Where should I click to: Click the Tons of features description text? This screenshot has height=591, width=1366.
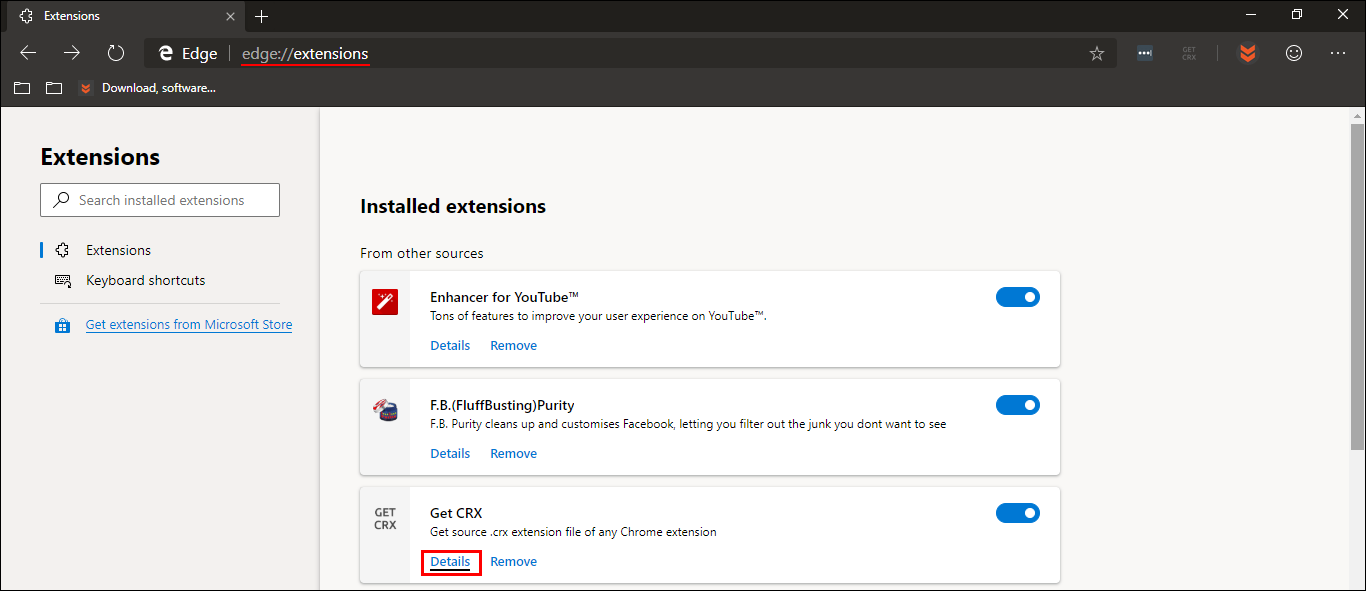(x=598, y=315)
